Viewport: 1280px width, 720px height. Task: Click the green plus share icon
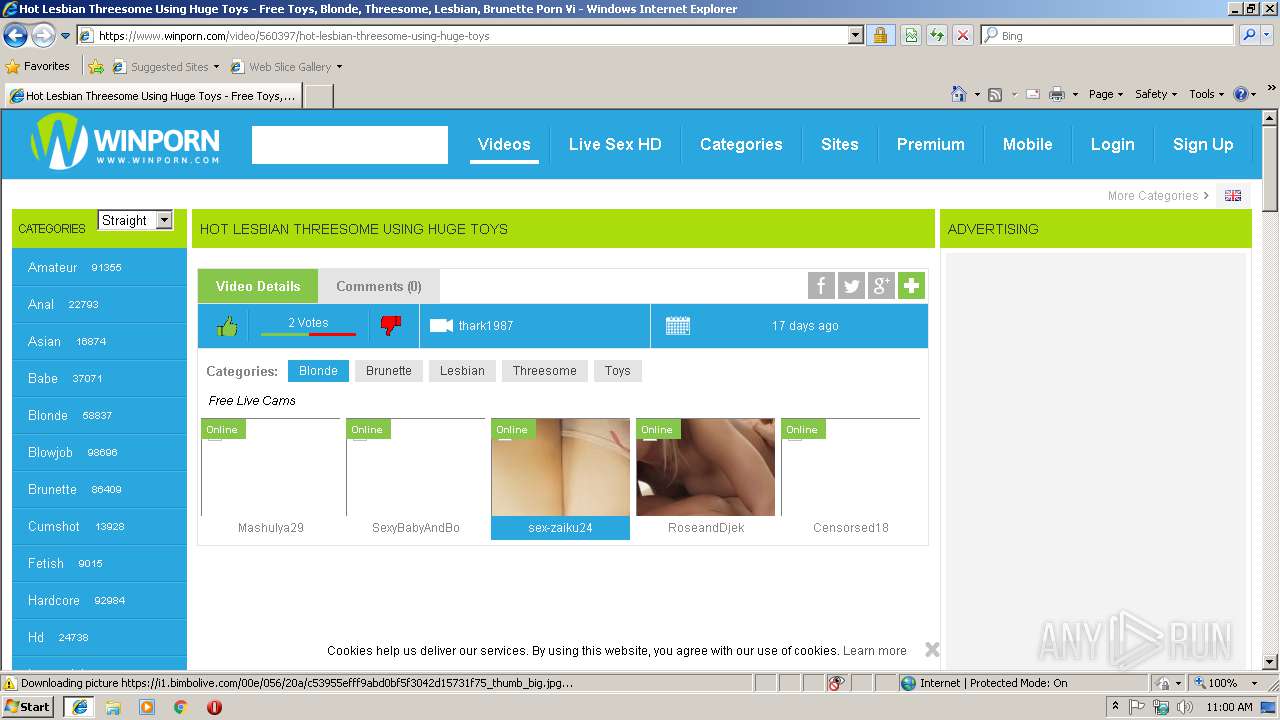(911, 286)
